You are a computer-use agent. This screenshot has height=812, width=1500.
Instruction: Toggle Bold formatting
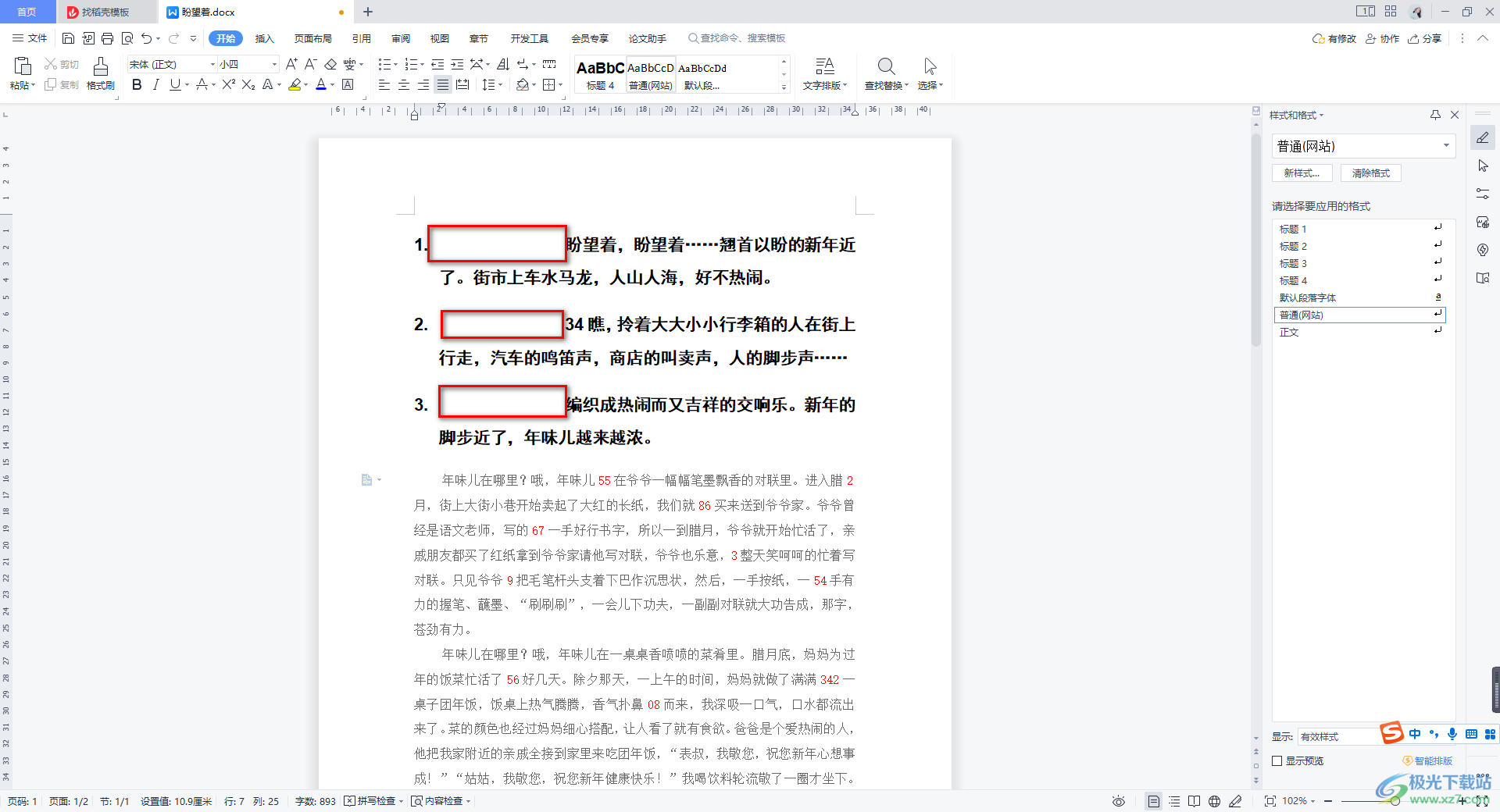(137, 84)
